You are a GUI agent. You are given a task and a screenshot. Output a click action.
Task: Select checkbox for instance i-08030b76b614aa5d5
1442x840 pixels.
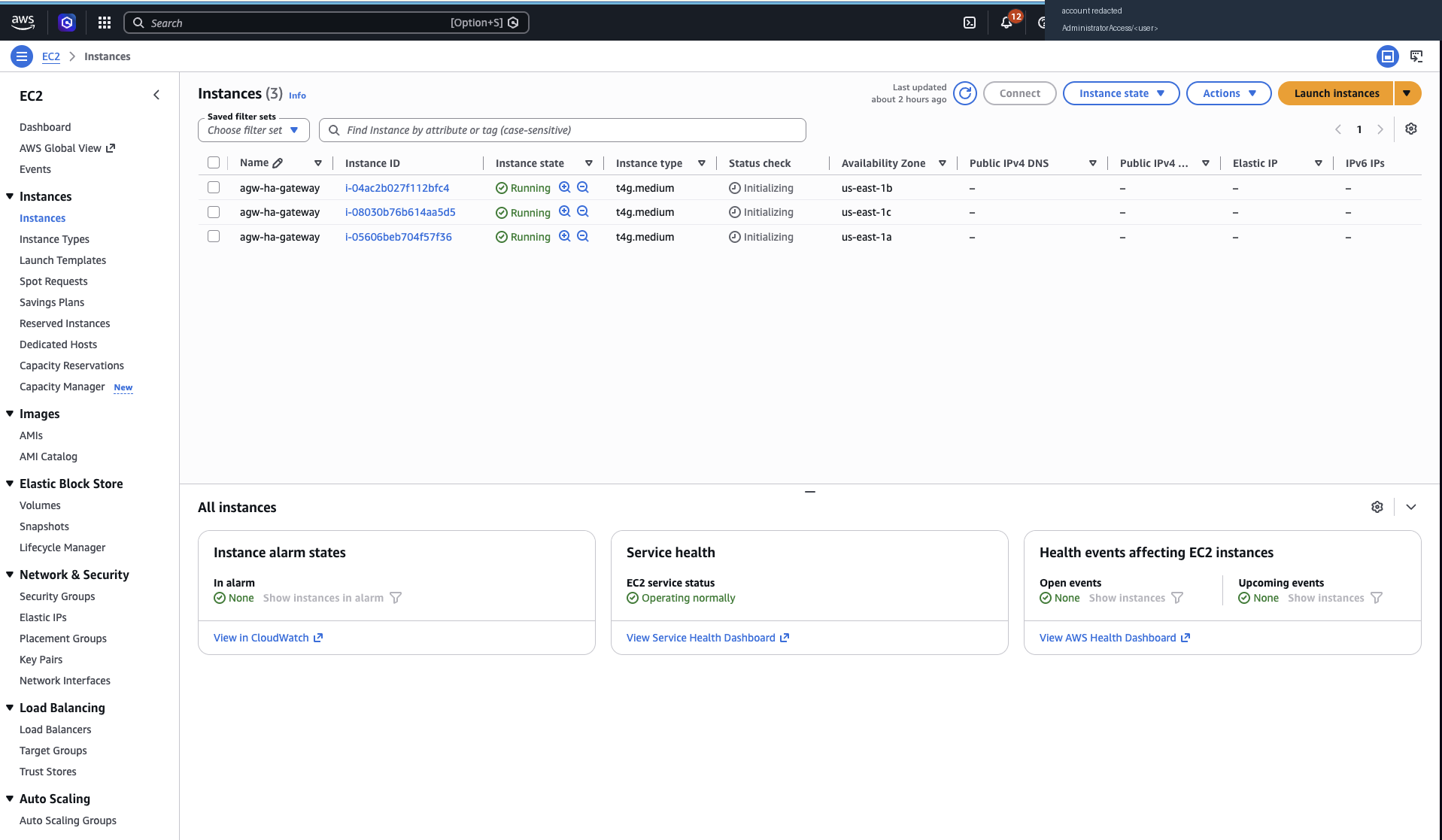214,212
